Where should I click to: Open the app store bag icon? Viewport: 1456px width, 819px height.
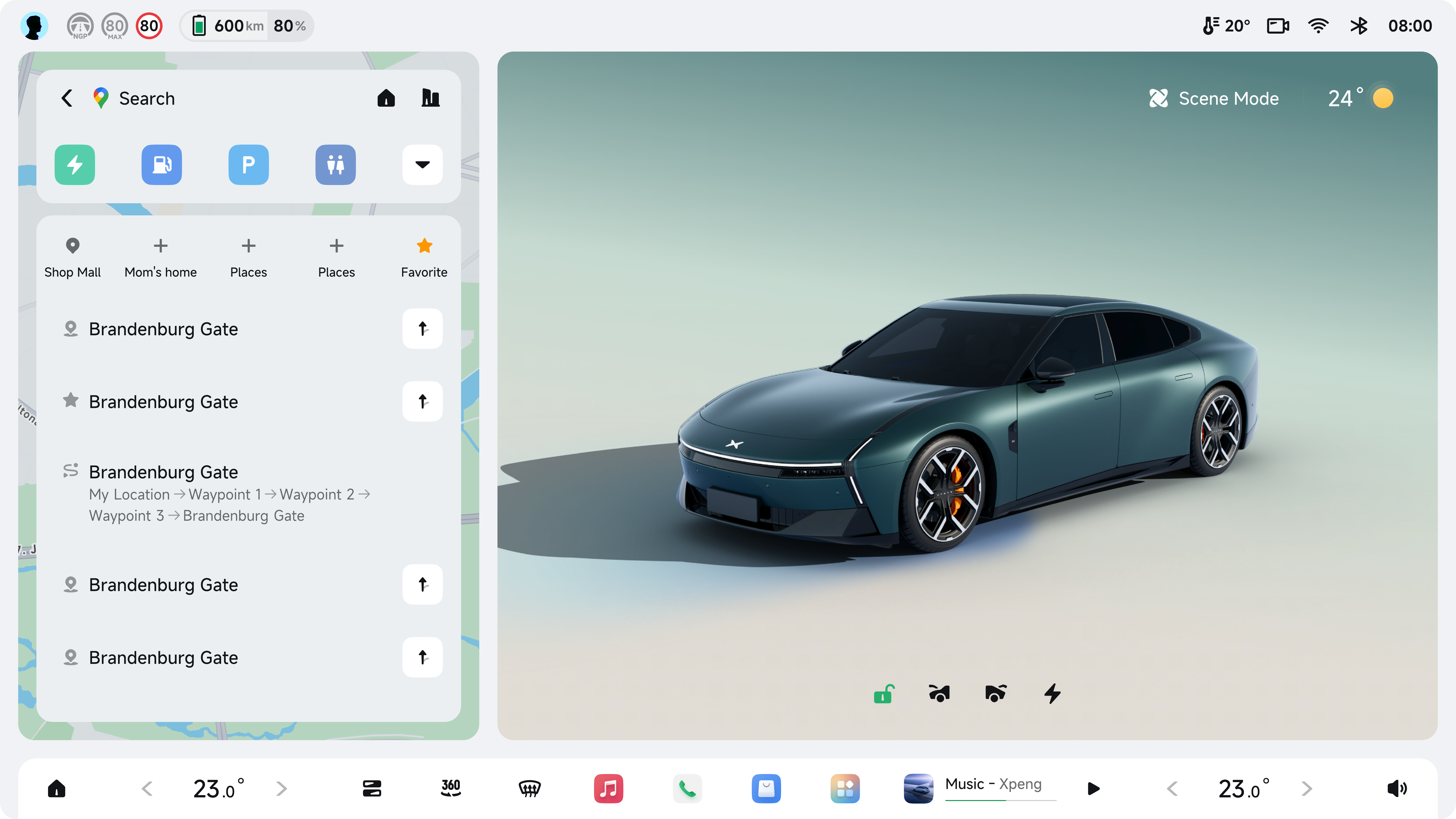click(x=766, y=788)
